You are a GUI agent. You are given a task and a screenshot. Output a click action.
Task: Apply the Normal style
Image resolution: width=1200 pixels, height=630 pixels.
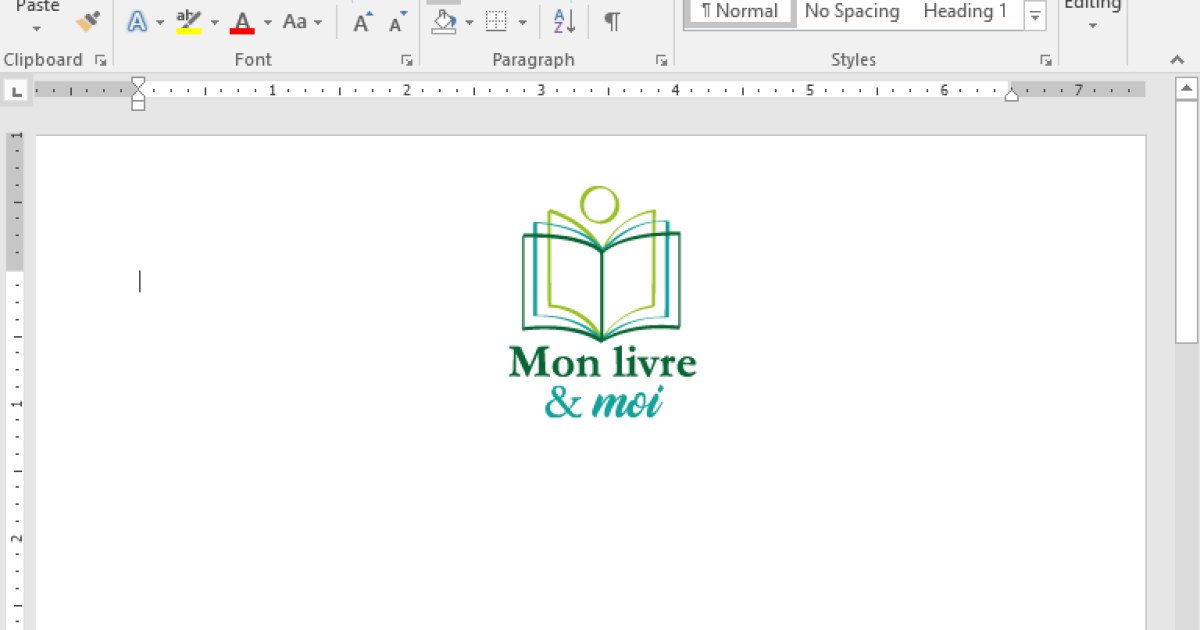(740, 12)
